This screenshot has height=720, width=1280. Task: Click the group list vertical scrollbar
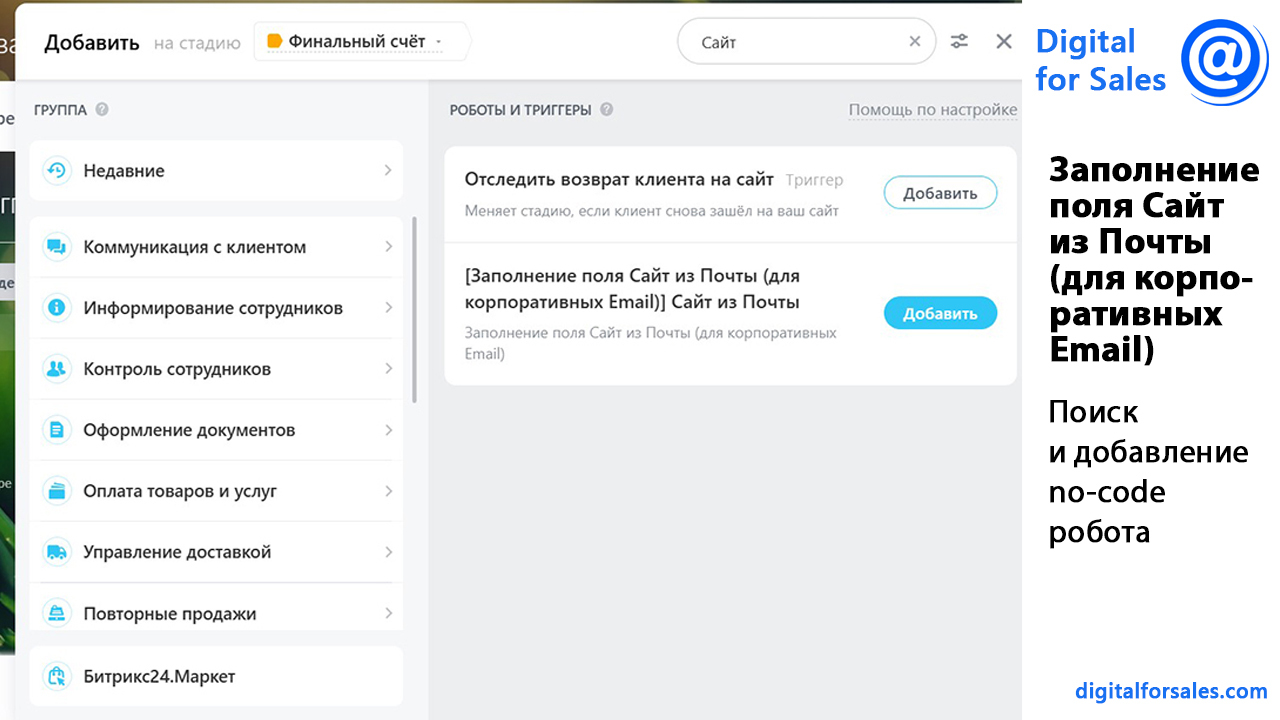click(x=414, y=310)
